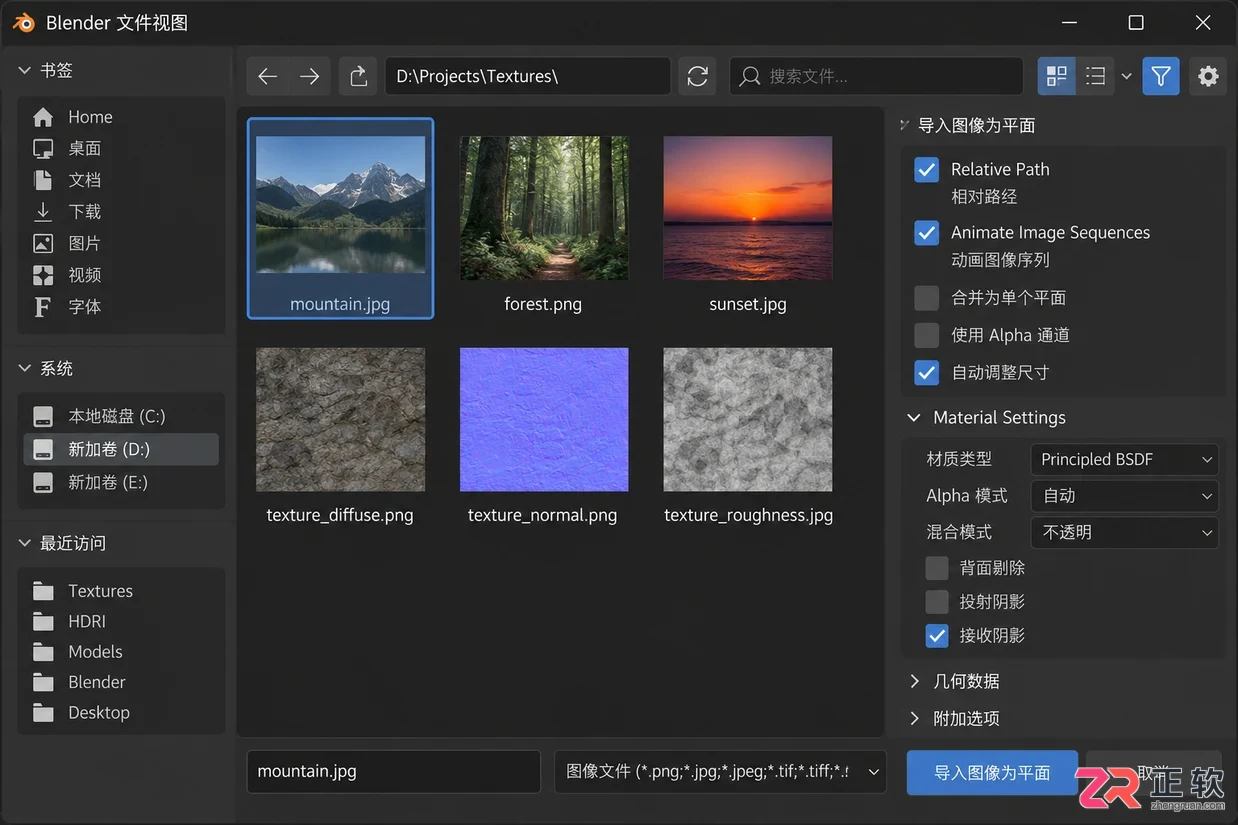
Task: Click the 桌面 desktop icon
Action: click(43, 149)
